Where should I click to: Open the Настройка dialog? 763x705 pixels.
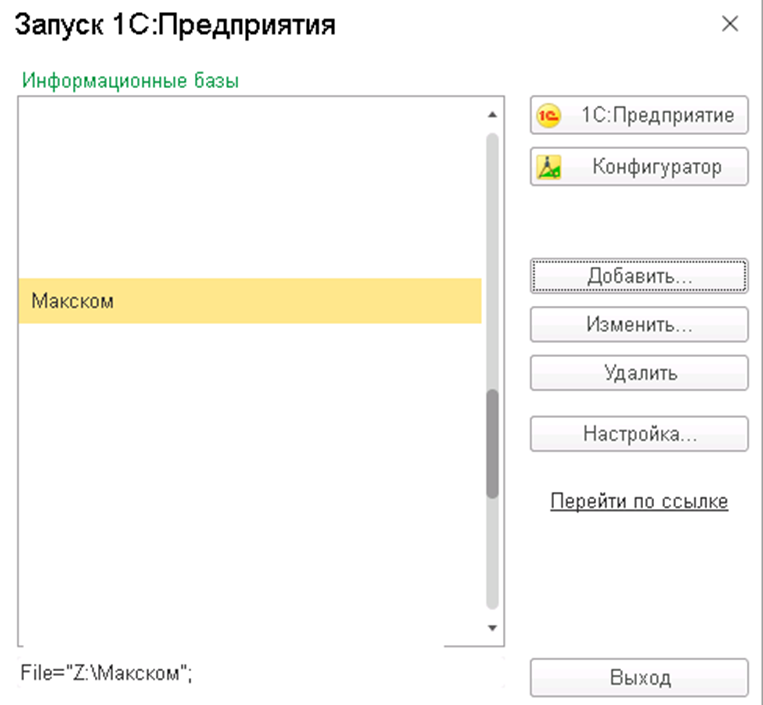639,434
